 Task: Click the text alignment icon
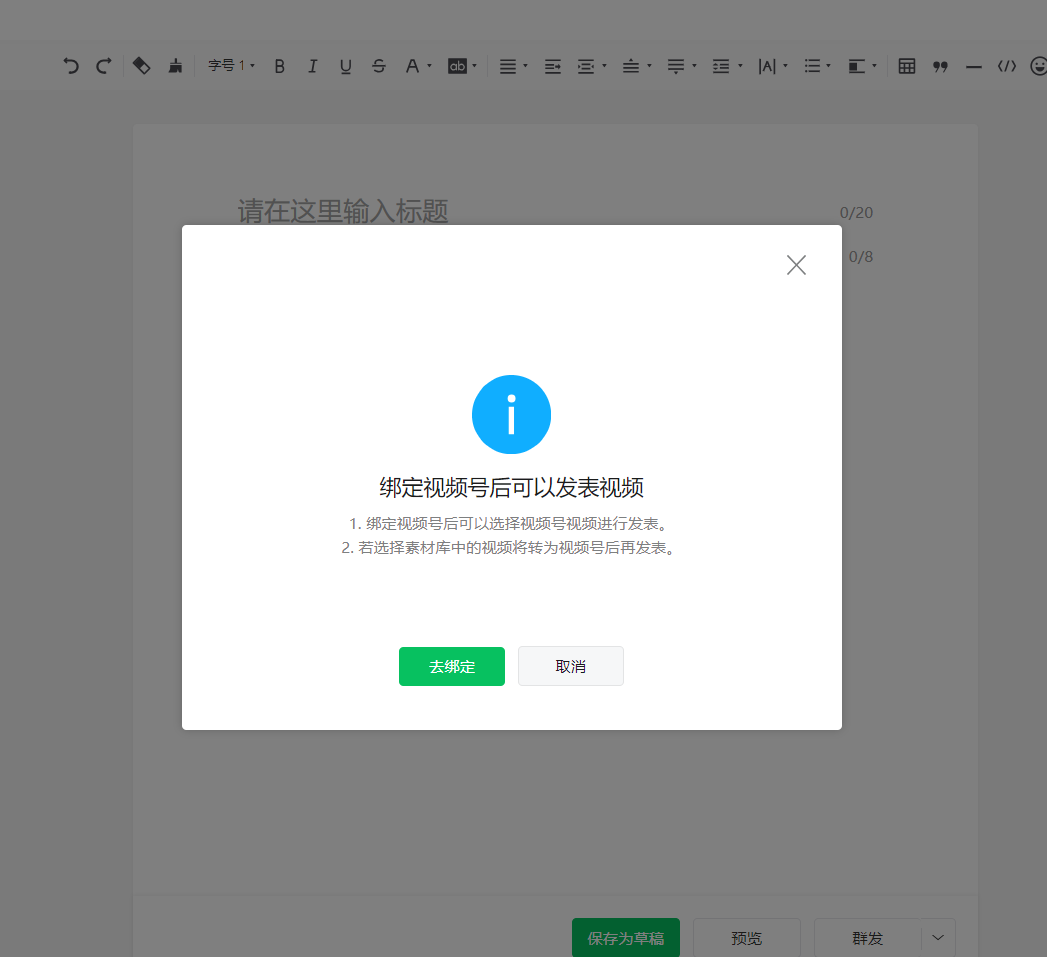pyautogui.click(x=507, y=66)
